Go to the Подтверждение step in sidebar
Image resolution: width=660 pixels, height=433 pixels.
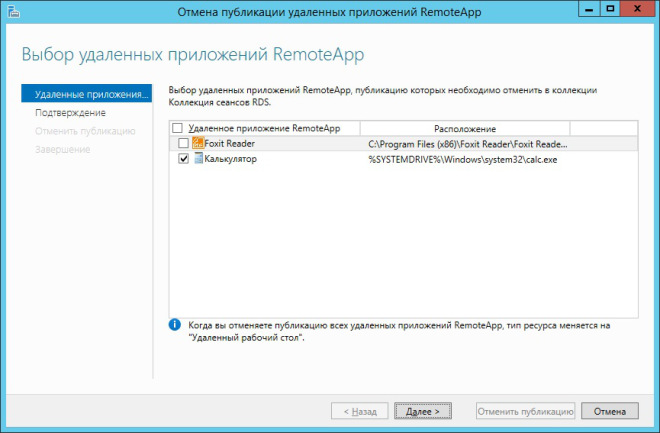[70, 113]
